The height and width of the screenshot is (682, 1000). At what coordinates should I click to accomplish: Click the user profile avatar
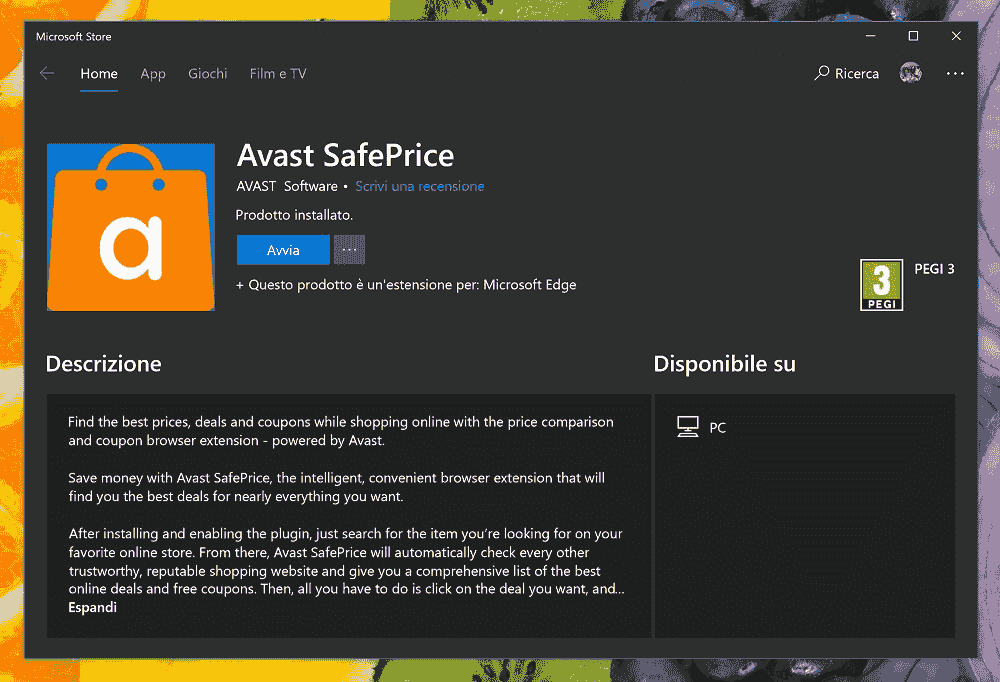pos(910,73)
